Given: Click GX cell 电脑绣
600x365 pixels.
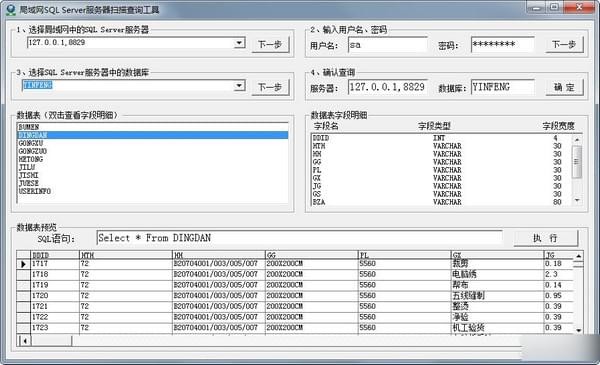Looking at the screenshot, I should coord(497,274).
